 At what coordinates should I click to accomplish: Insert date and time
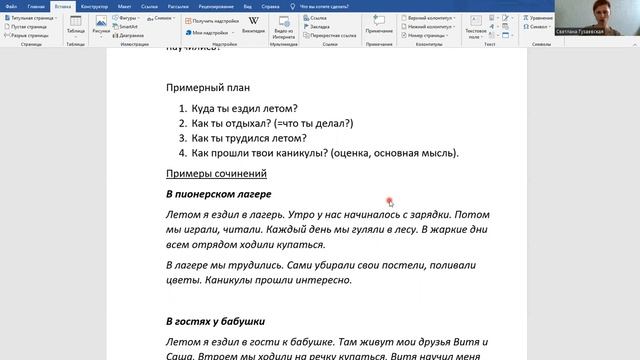[506, 27]
